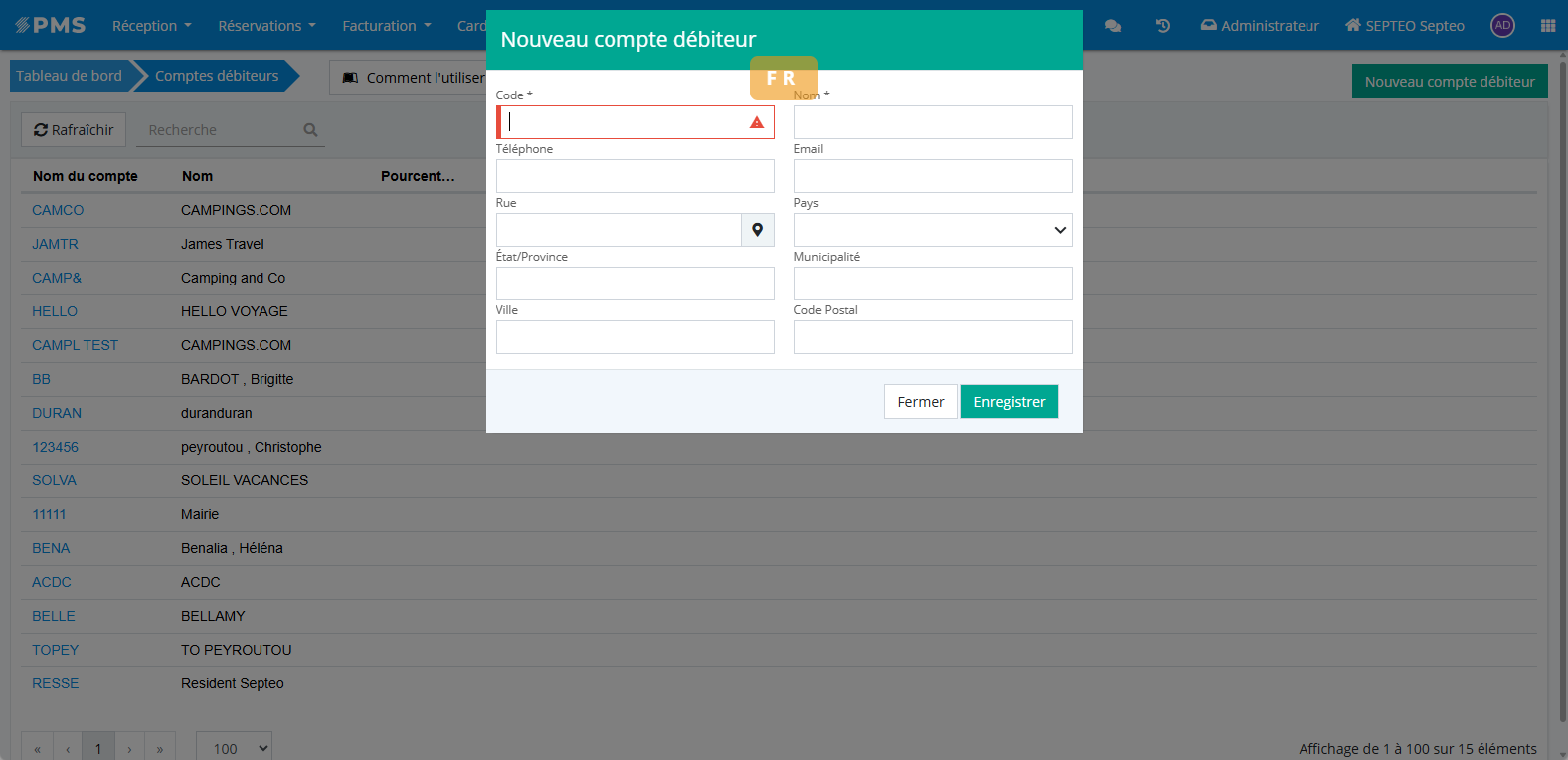This screenshot has height=760, width=1568.
Task: Click the map pin icon beside Rue
Action: click(x=757, y=230)
